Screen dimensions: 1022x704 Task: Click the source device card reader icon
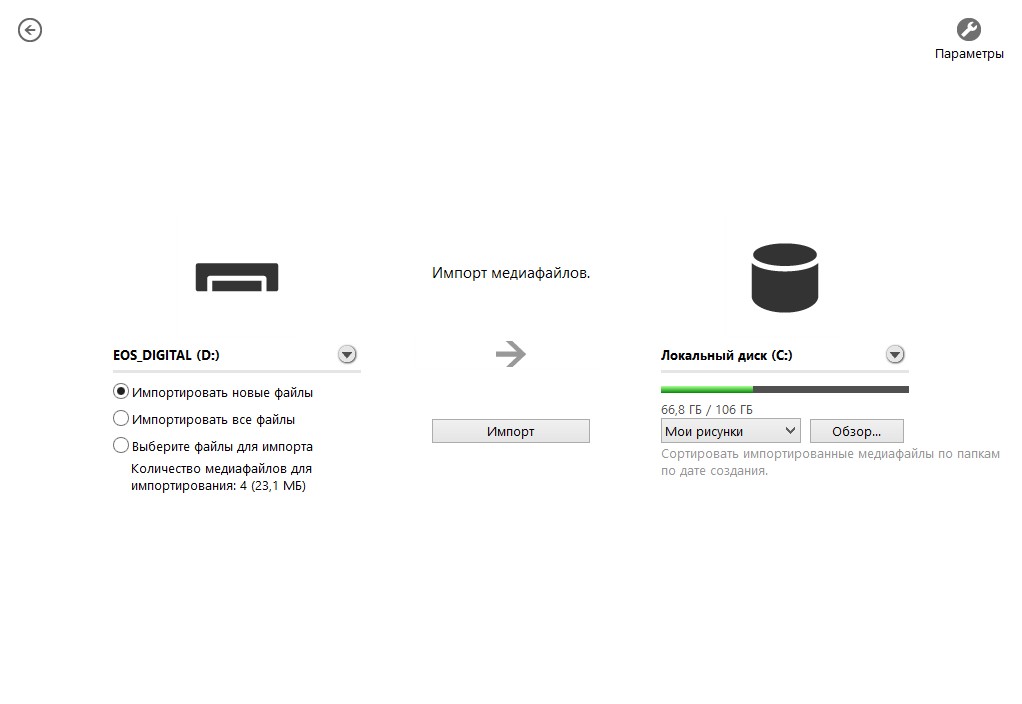click(x=237, y=277)
